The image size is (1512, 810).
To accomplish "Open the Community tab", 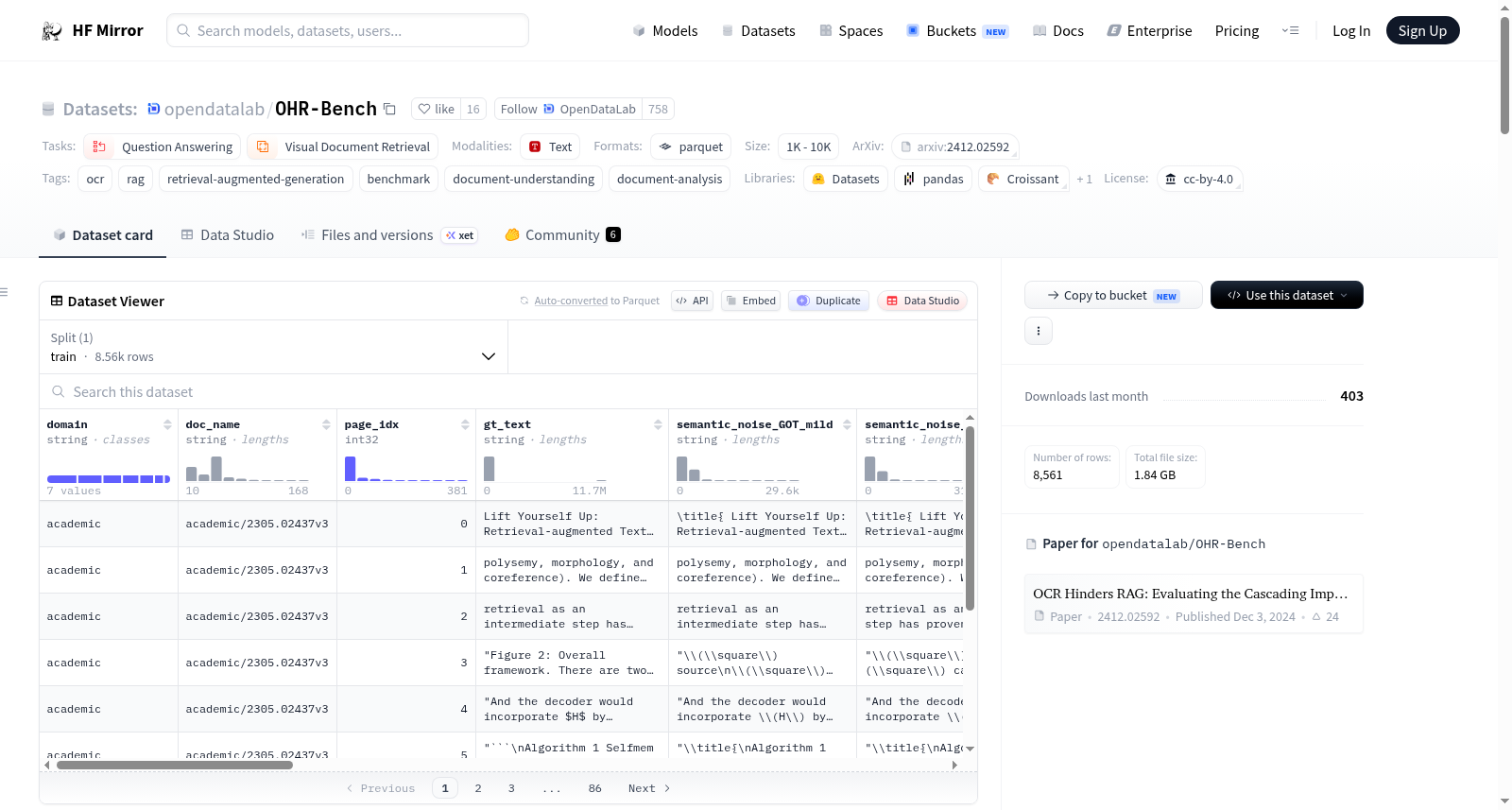I will [x=562, y=234].
